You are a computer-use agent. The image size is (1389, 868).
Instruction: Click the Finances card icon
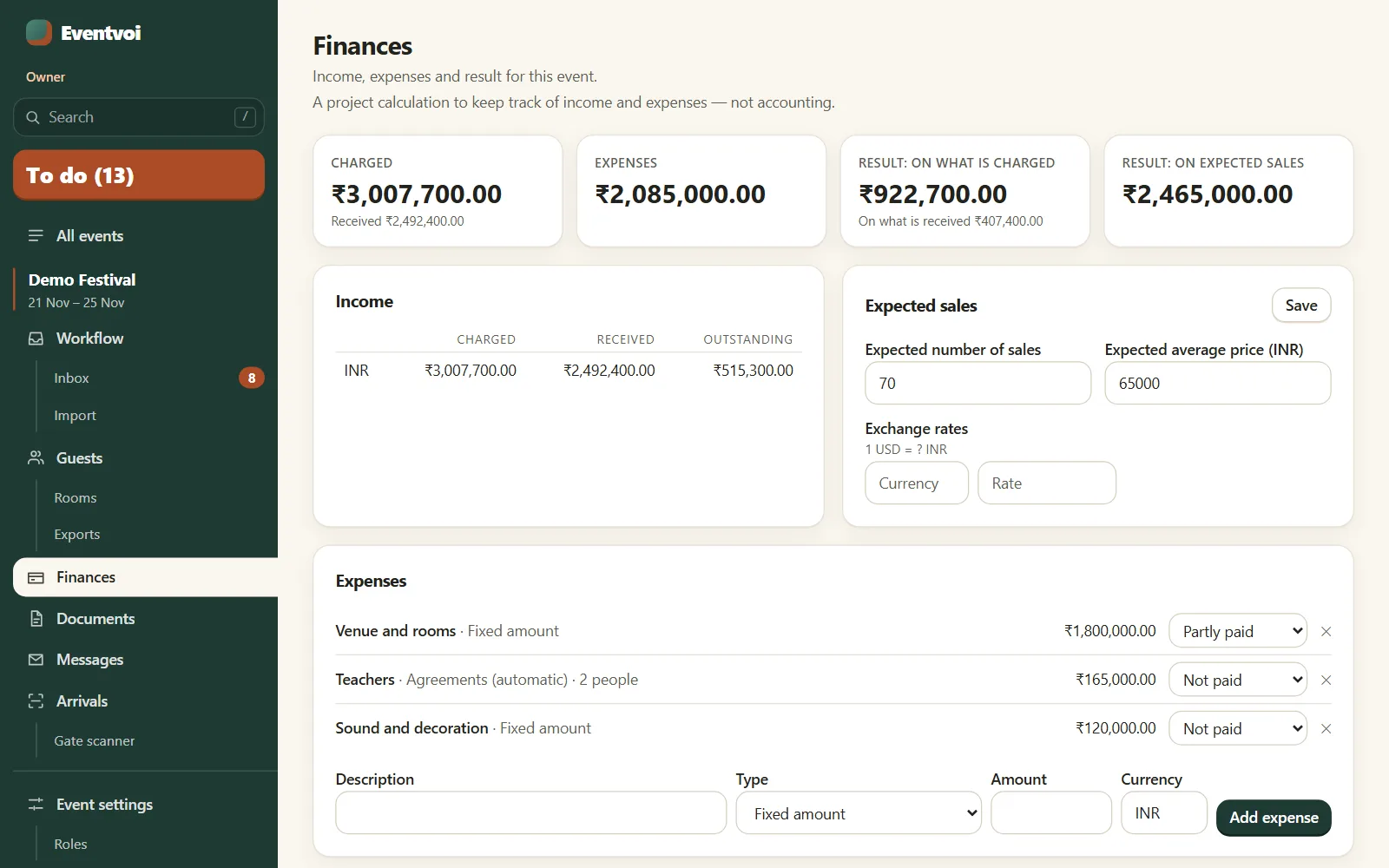click(x=36, y=577)
